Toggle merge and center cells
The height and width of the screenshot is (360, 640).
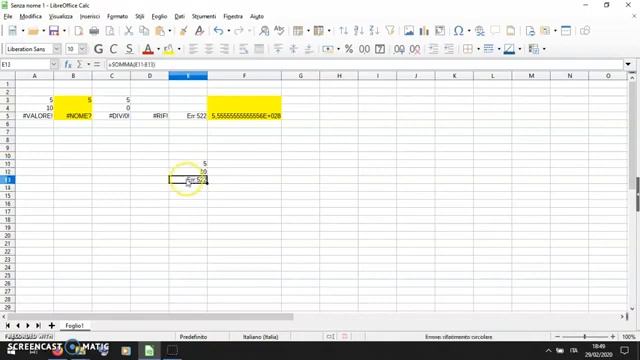click(259, 49)
